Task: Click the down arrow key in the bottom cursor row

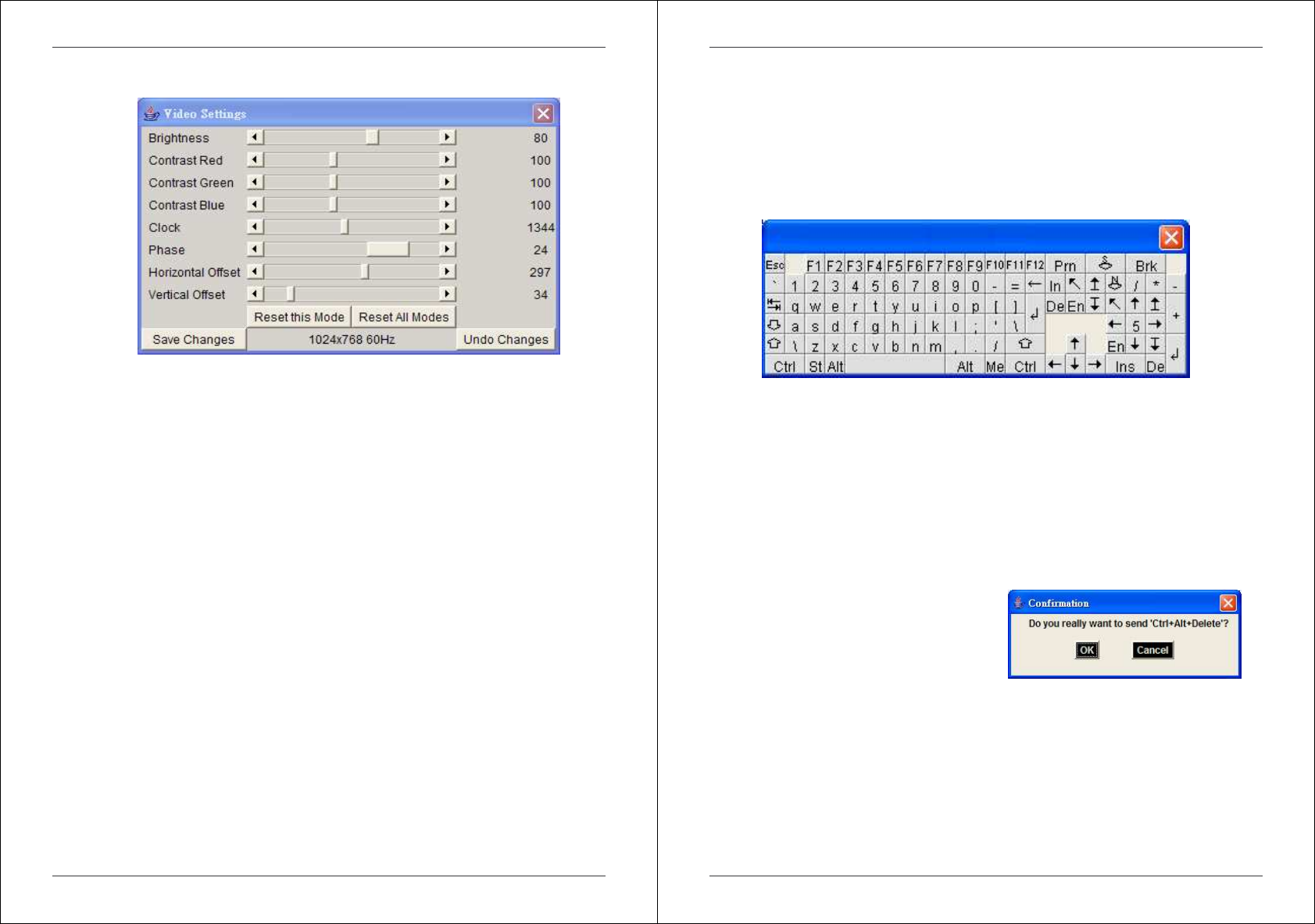Action: coord(1075,365)
